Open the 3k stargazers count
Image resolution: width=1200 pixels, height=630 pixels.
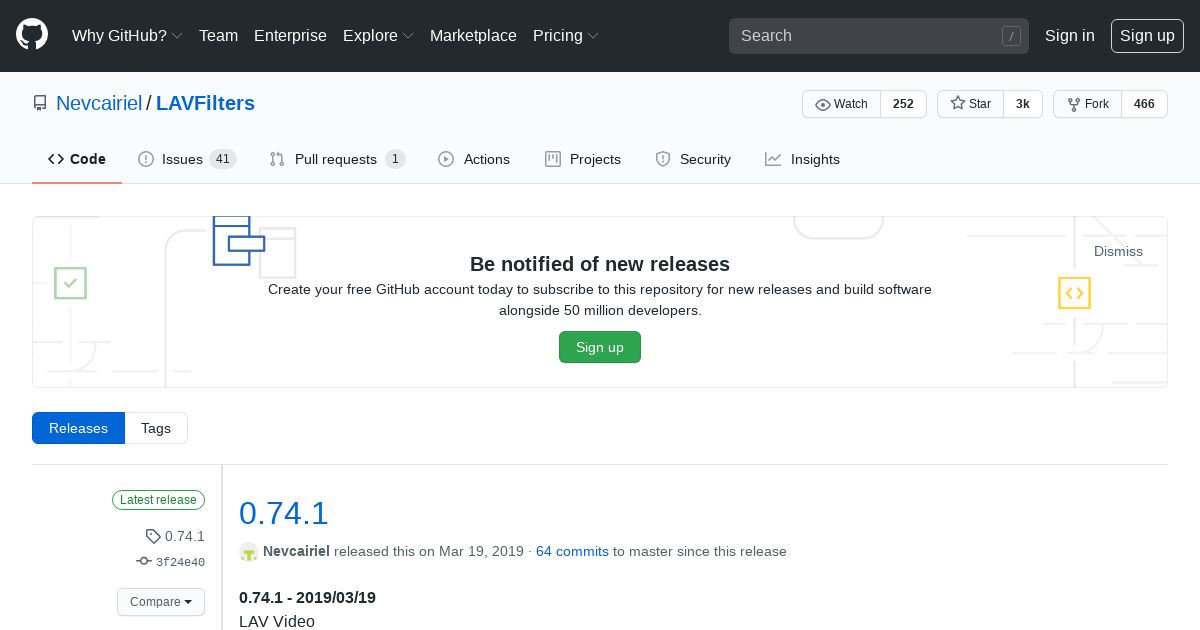pos(1023,104)
